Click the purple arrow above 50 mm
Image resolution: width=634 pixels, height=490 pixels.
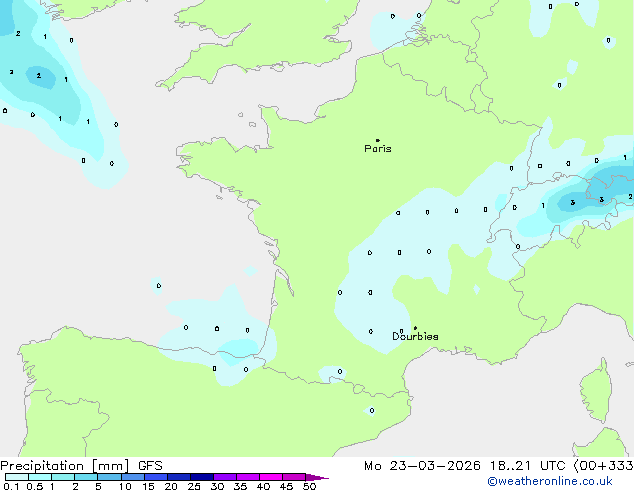(317, 477)
